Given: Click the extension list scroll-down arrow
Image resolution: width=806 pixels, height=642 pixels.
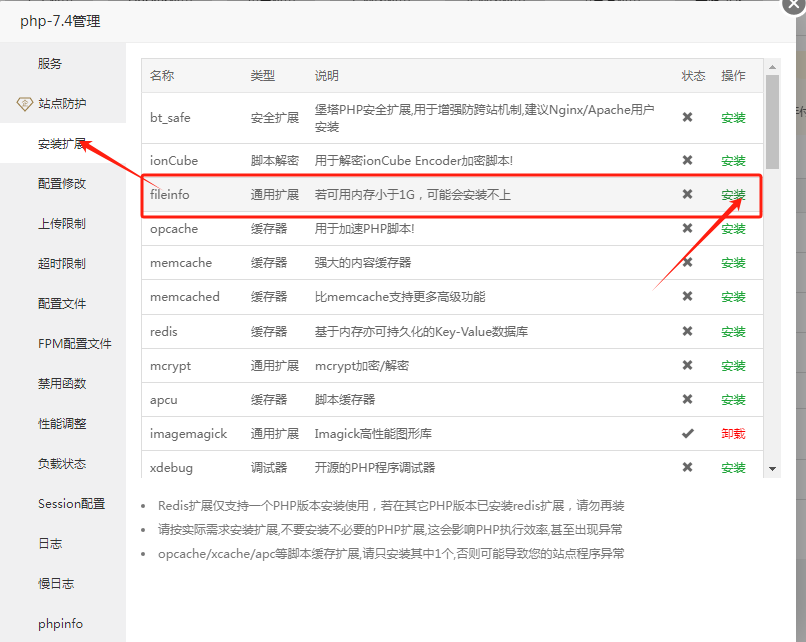Looking at the screenshot, I should coord(772,468).
